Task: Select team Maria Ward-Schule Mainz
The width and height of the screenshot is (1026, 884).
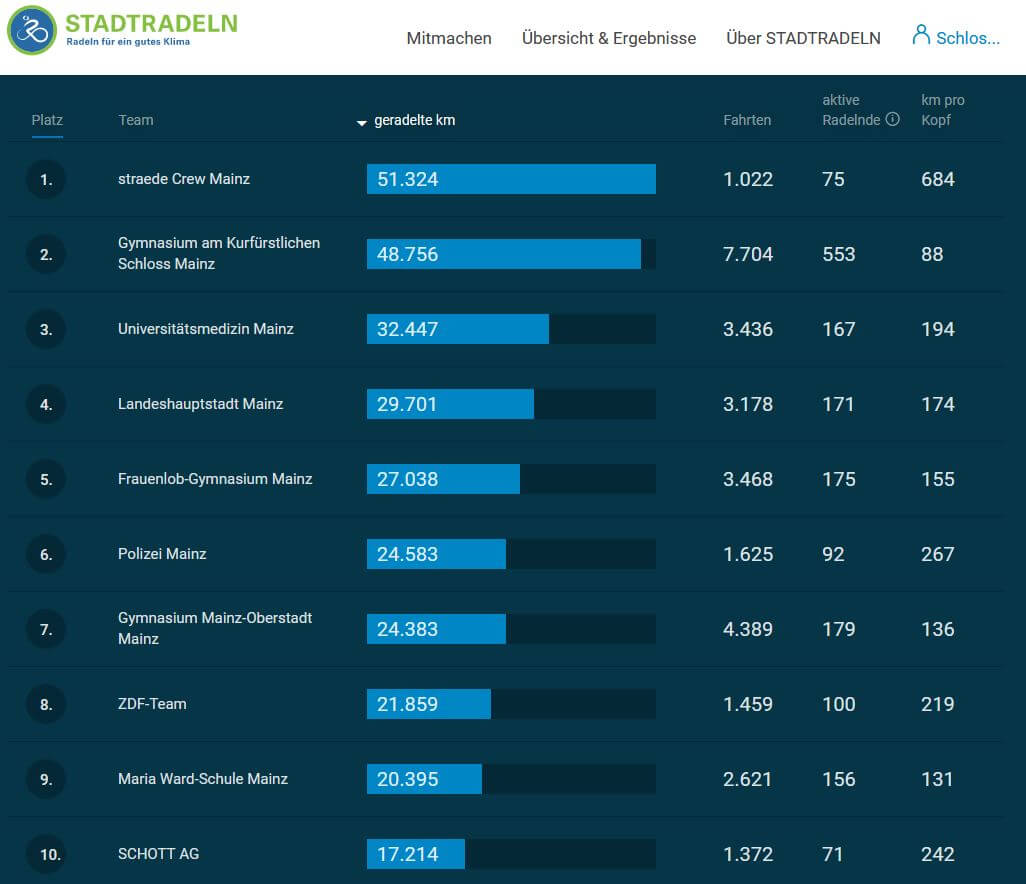Action: [202, 779]
